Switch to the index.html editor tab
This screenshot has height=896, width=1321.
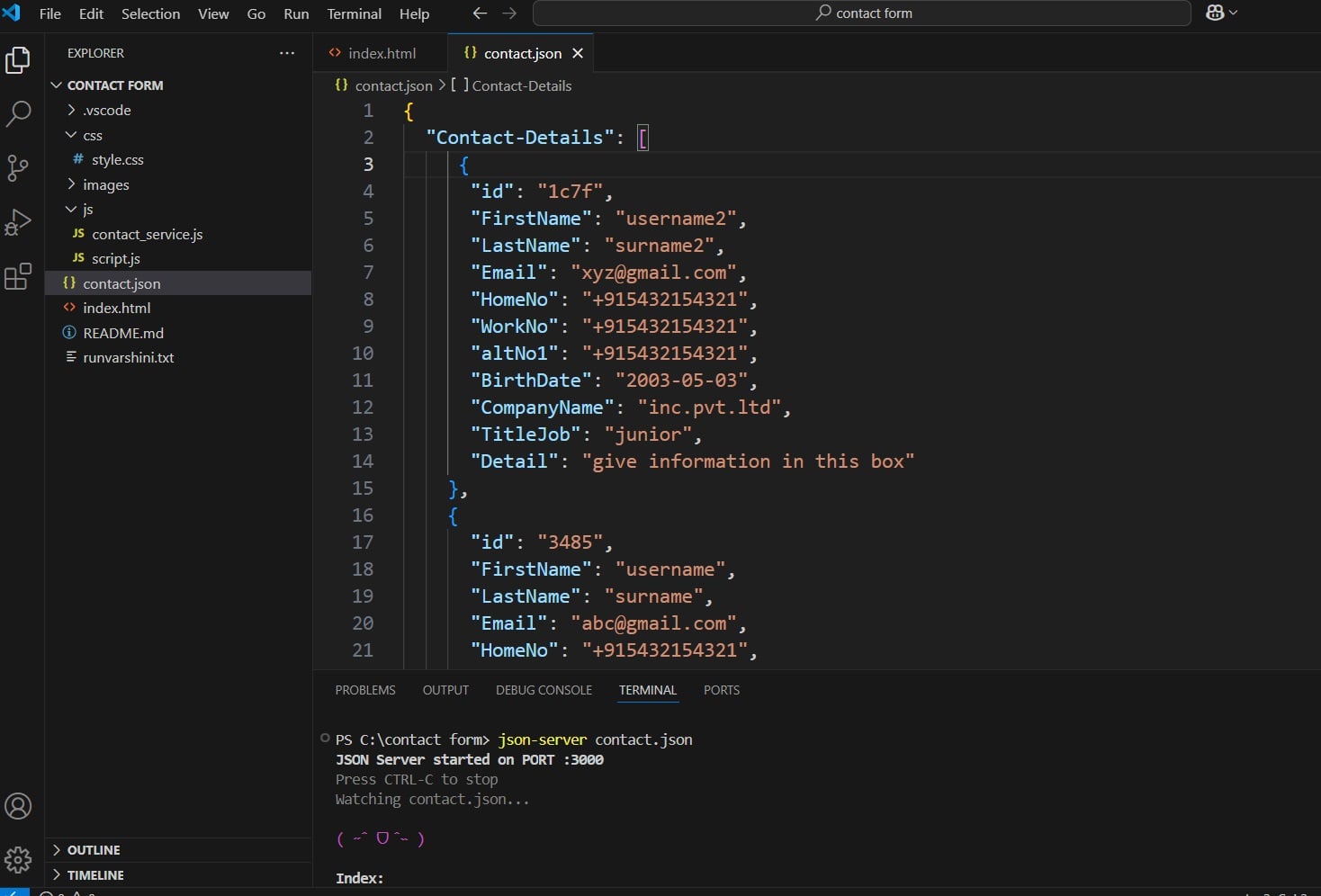coord(381,53)
